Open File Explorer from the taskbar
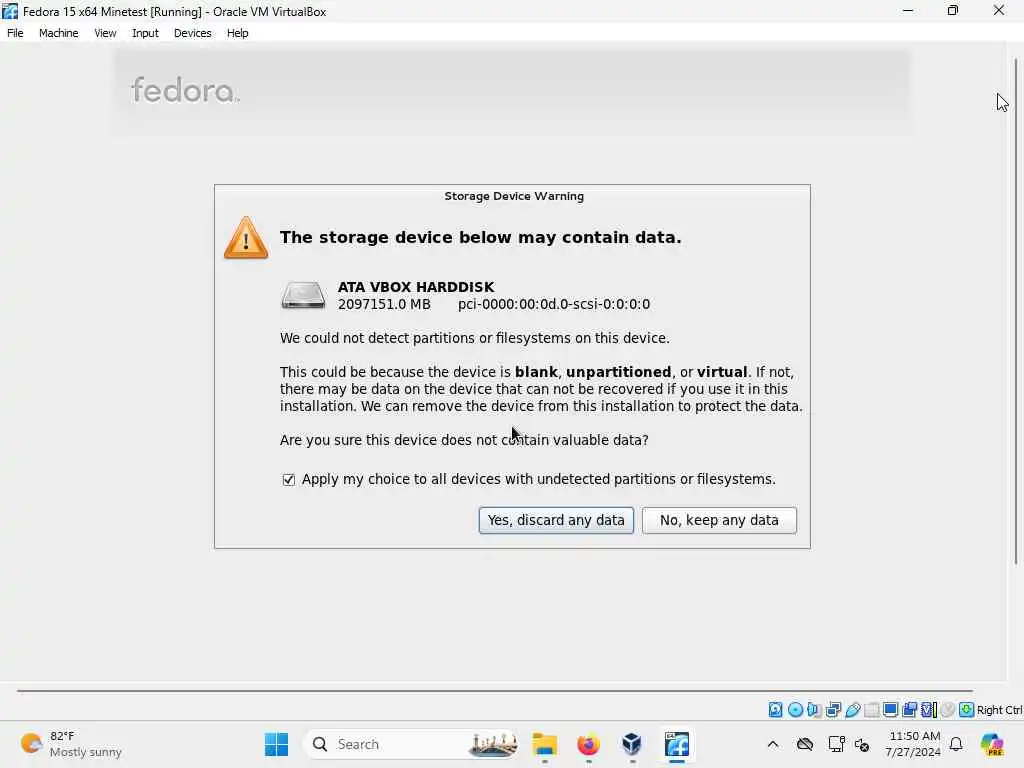This screenshot has height=768, width=1024. pos(544,744)
